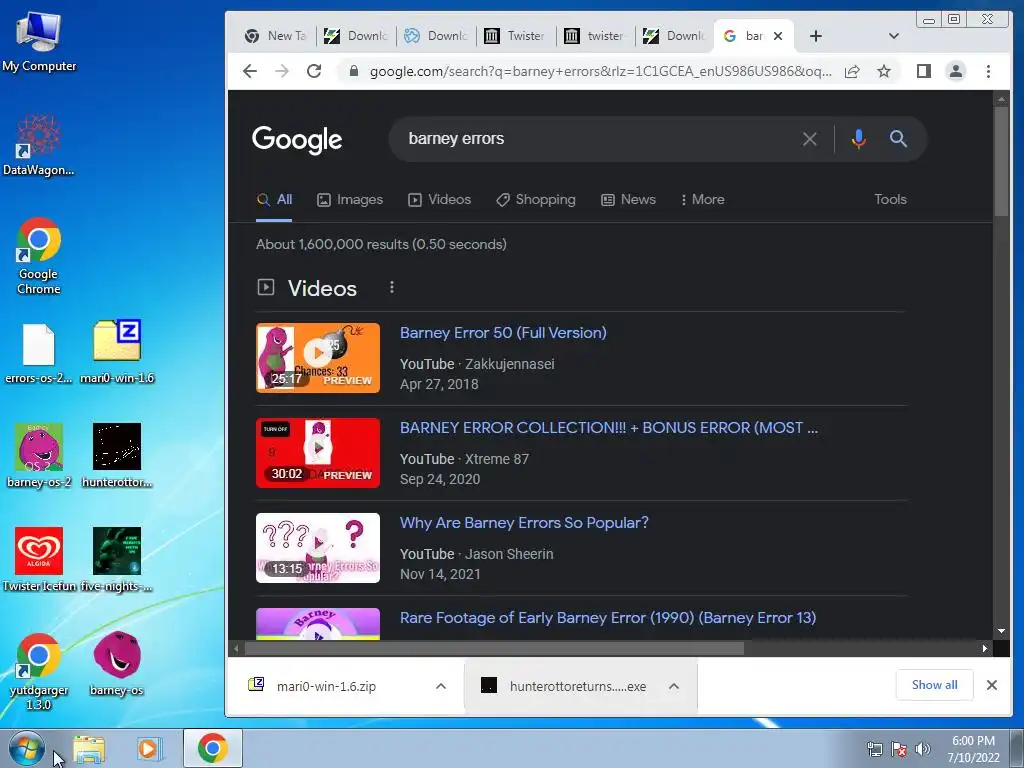
Task: Select Twister Icefun desktop icon
Action: pyautogui.click(x=39, y=560)
